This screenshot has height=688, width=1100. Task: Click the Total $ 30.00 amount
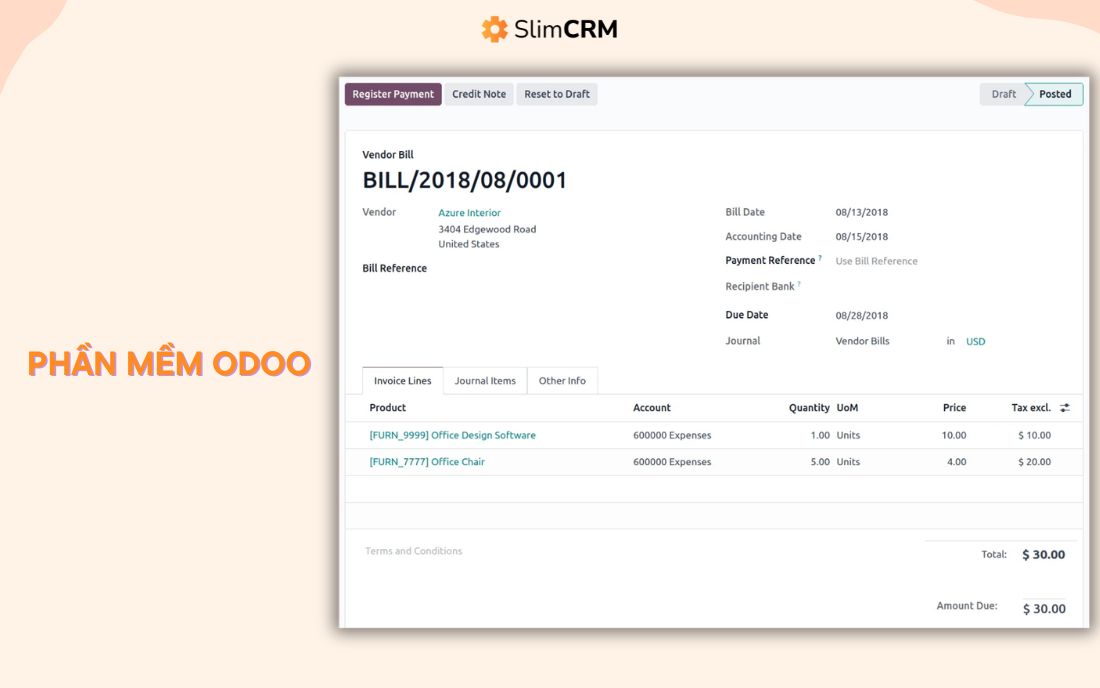point(1043,555)
